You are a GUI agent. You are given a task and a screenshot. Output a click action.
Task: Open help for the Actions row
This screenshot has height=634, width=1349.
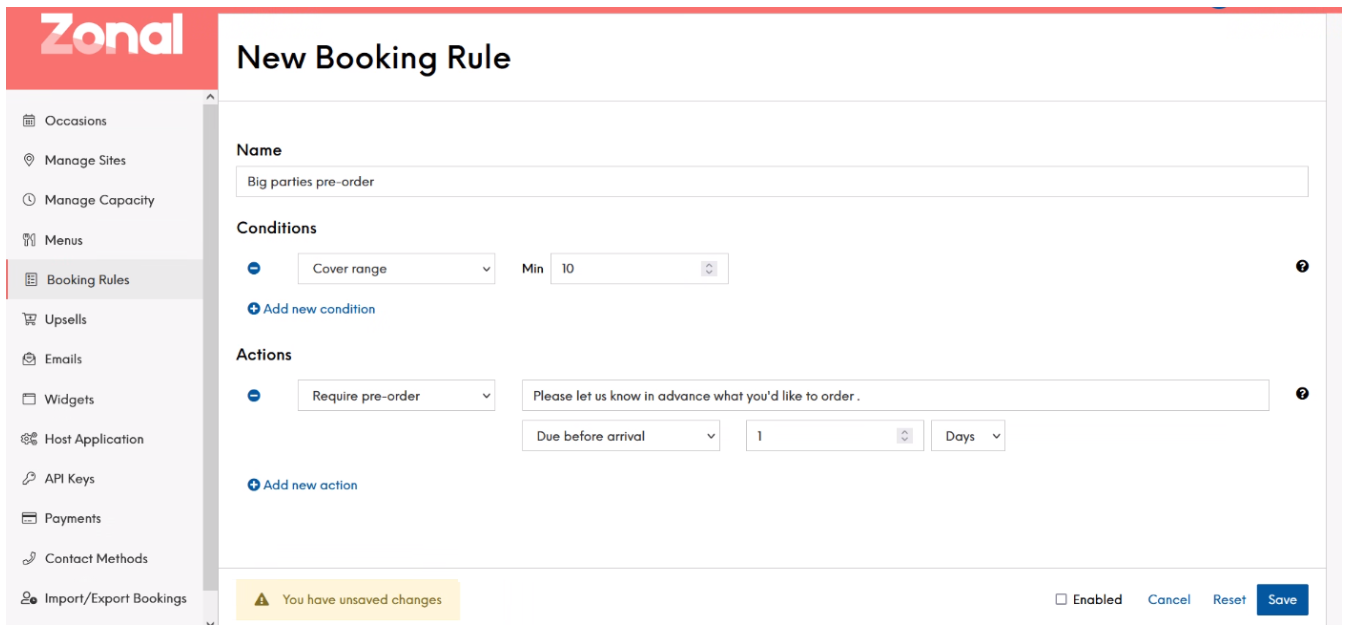point(1302,394)
